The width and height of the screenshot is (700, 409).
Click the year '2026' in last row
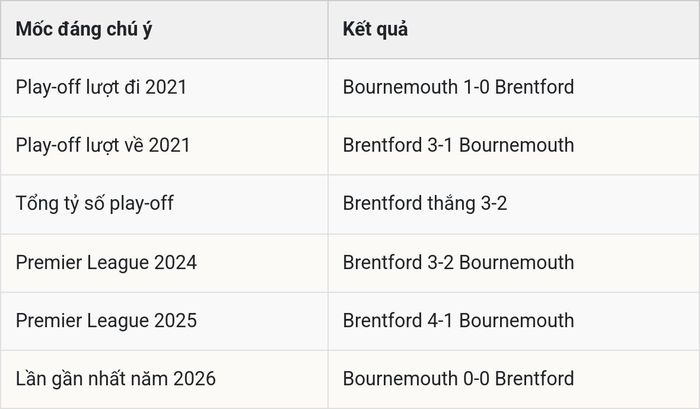[x=195, y=379]
